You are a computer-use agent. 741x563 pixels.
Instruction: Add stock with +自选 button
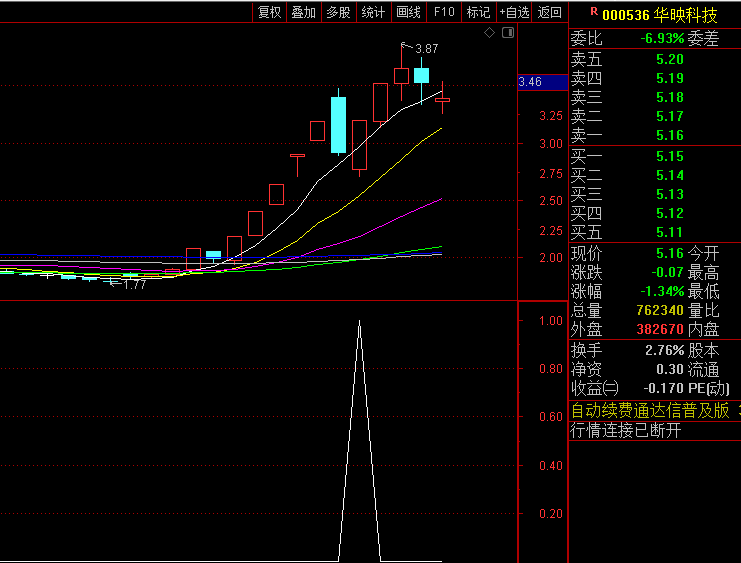(514, 12)
